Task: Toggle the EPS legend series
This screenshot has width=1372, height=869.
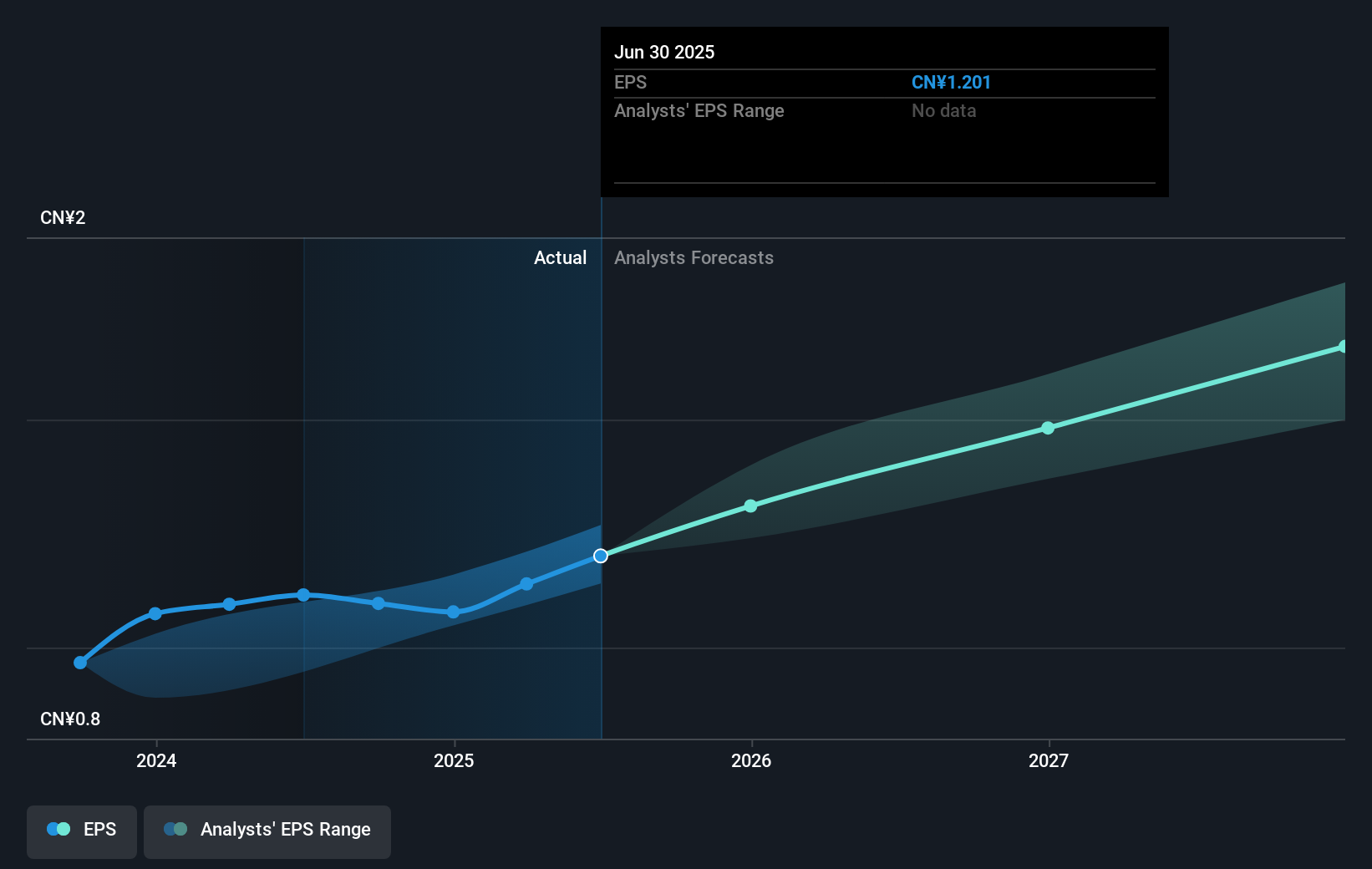Action: pyautogui.click(x=82, y=831)
